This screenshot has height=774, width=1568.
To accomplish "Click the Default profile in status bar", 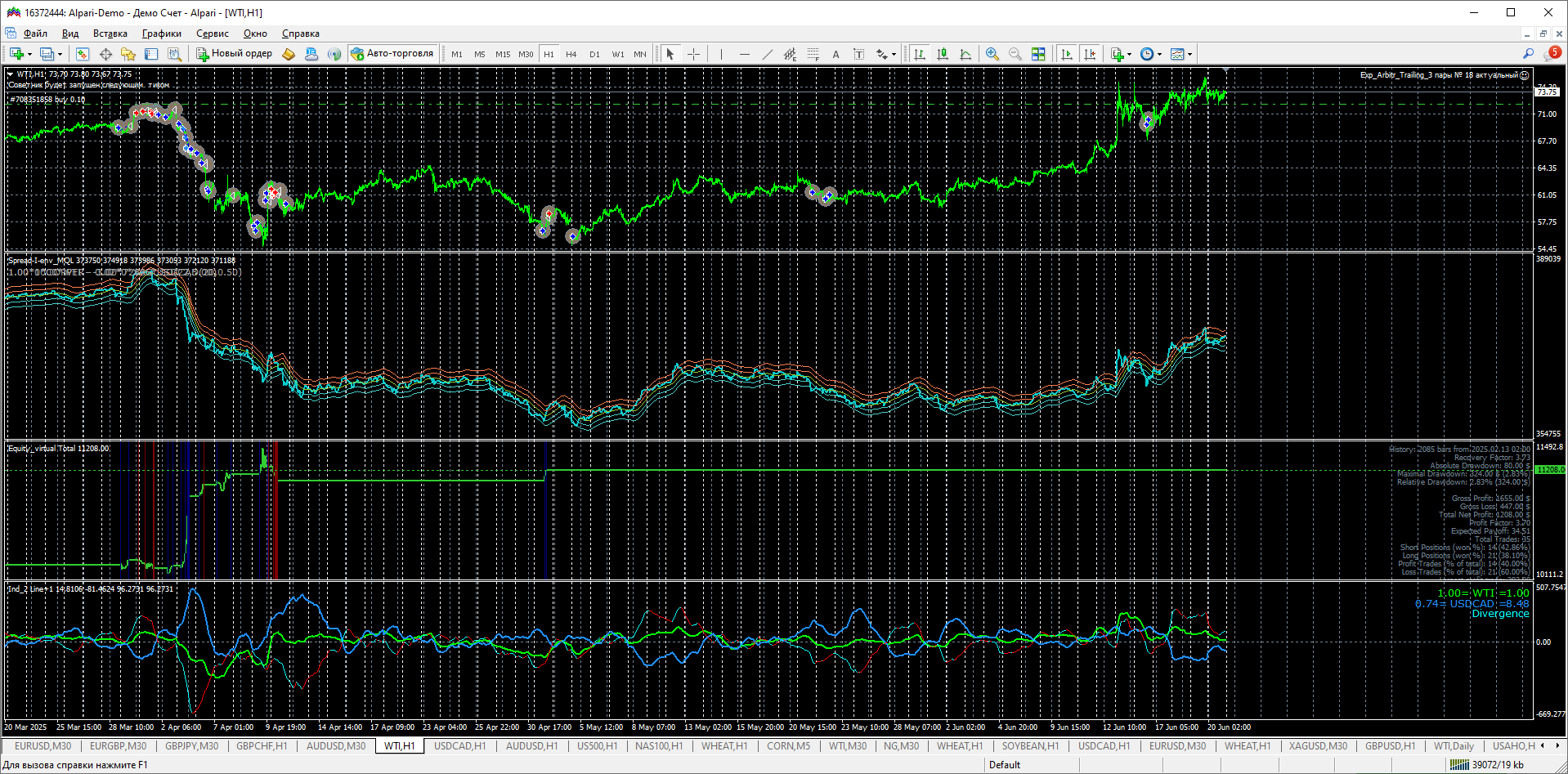I will [1005, 765].
